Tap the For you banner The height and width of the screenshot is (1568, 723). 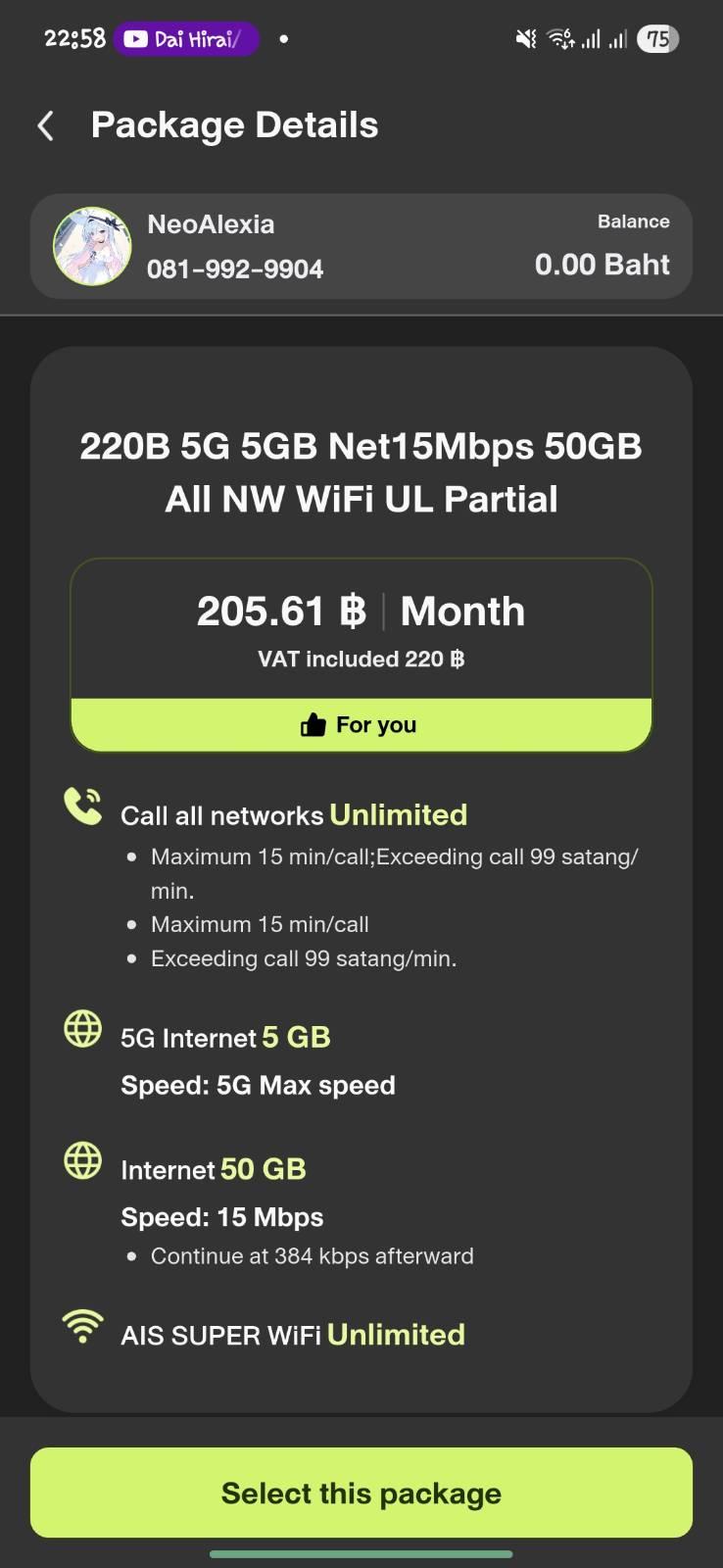click(x=361, y=725)
